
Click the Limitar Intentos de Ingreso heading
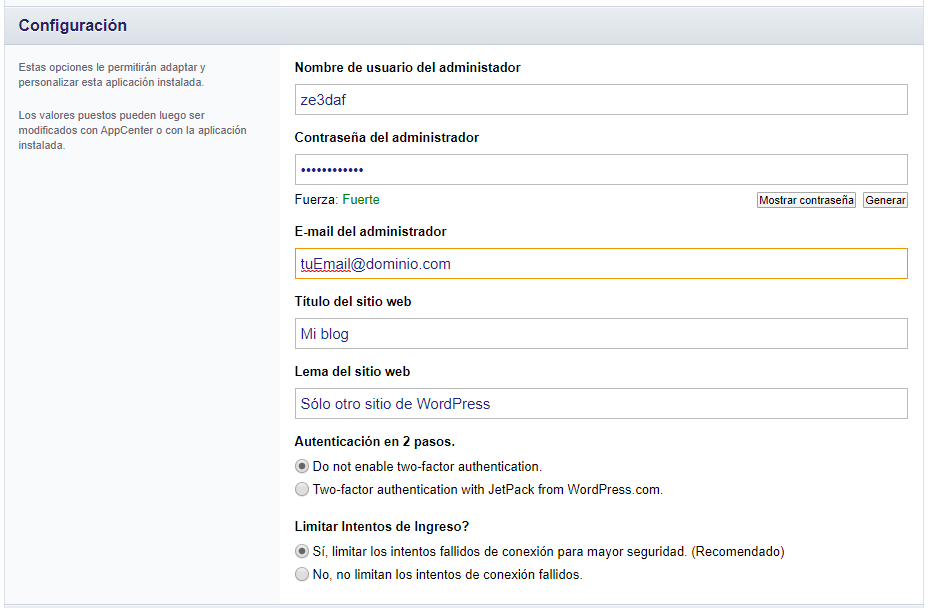coord(382,526)
